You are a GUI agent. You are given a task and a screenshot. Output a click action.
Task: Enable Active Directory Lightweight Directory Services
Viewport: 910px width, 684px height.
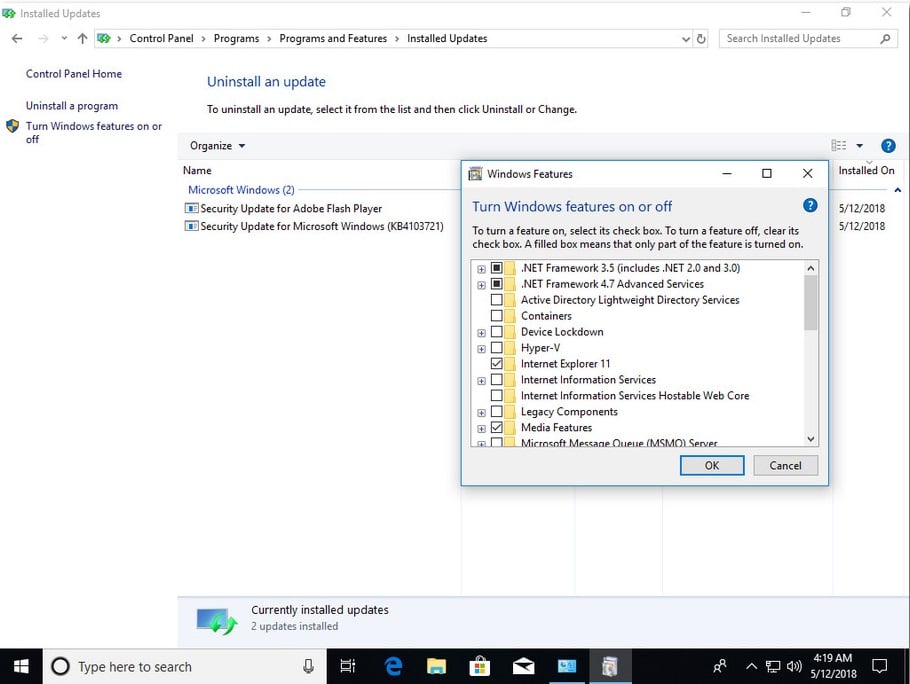click(x=497, y=300)
